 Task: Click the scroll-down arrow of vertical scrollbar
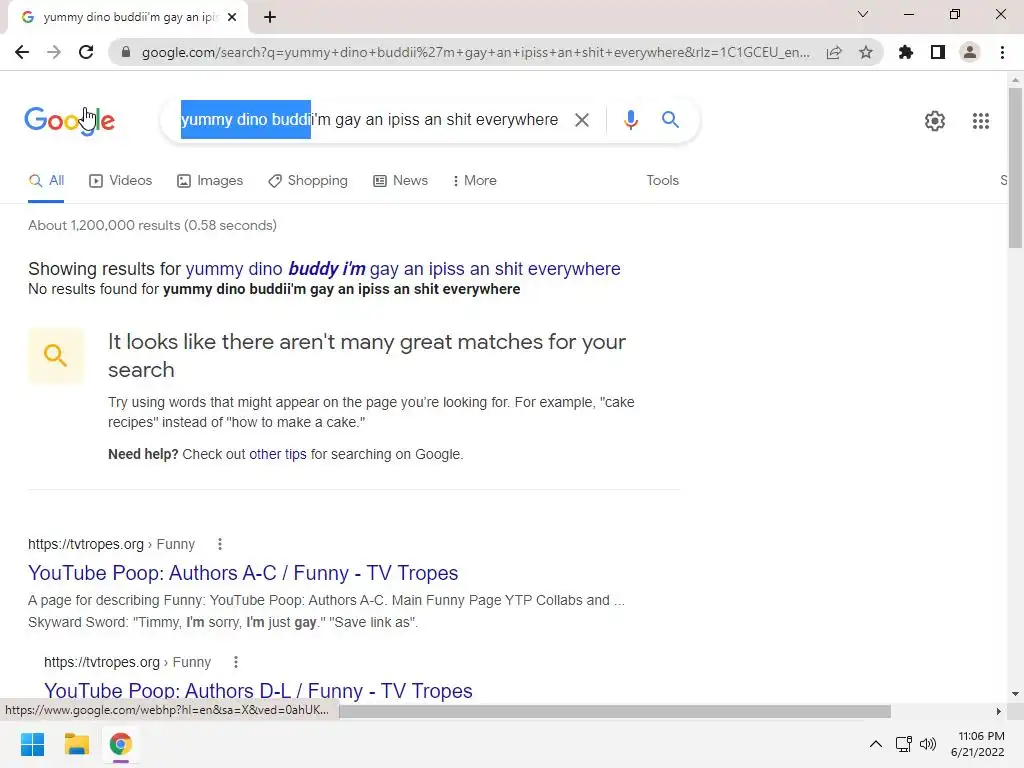pos(1015,694)
